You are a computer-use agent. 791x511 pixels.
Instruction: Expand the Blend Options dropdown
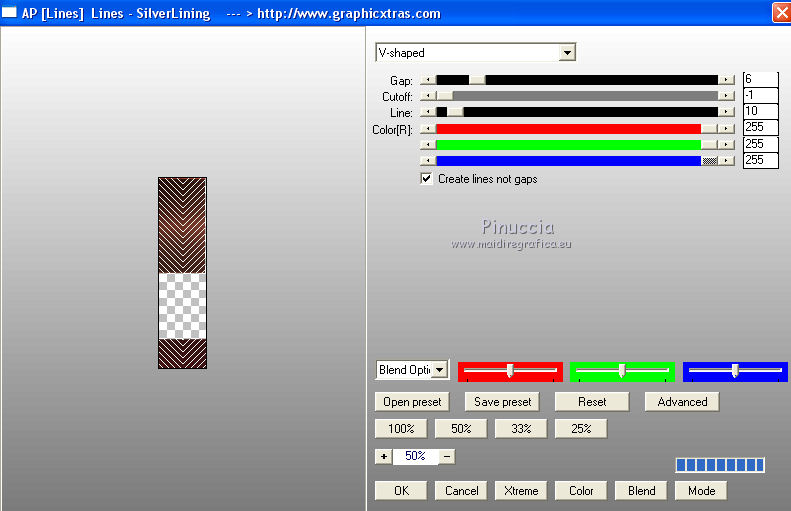tap(440, 370)
